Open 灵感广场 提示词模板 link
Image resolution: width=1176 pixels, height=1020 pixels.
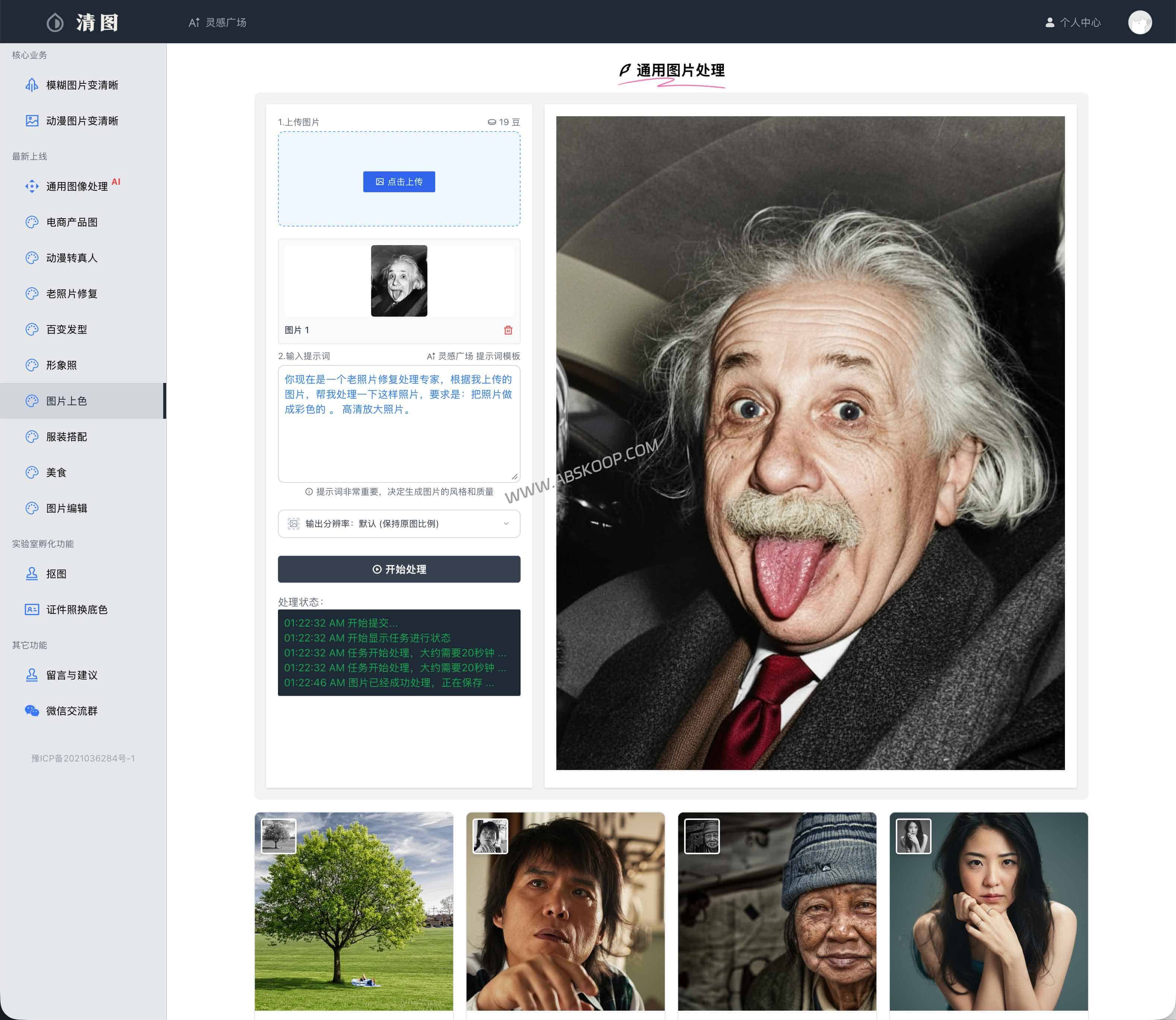pyautogui.click(x=474, y=356)
